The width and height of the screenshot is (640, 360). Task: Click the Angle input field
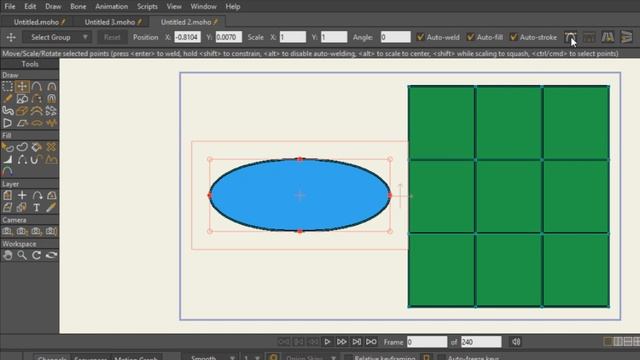tap(396, 37)
